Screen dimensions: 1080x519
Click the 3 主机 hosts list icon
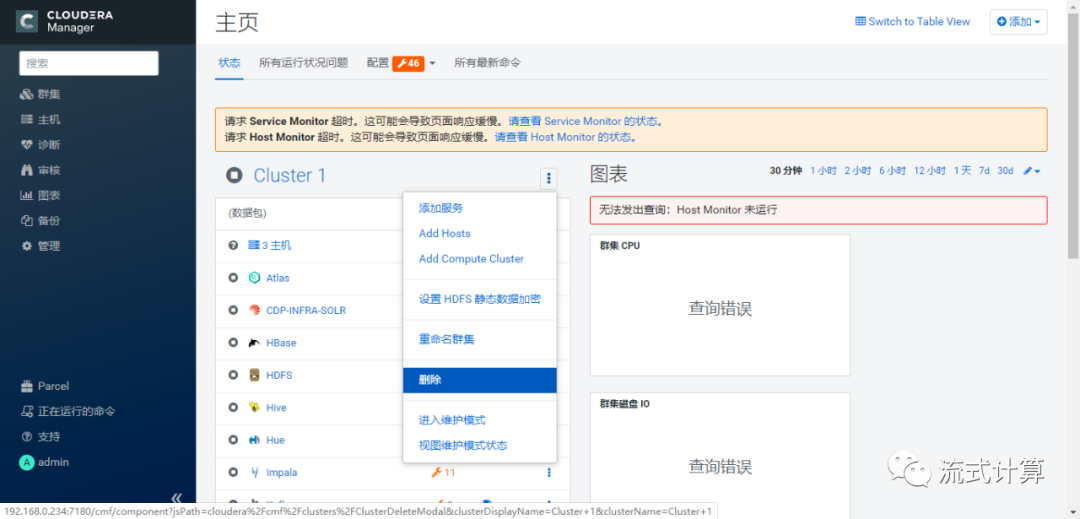pos(253,245)
